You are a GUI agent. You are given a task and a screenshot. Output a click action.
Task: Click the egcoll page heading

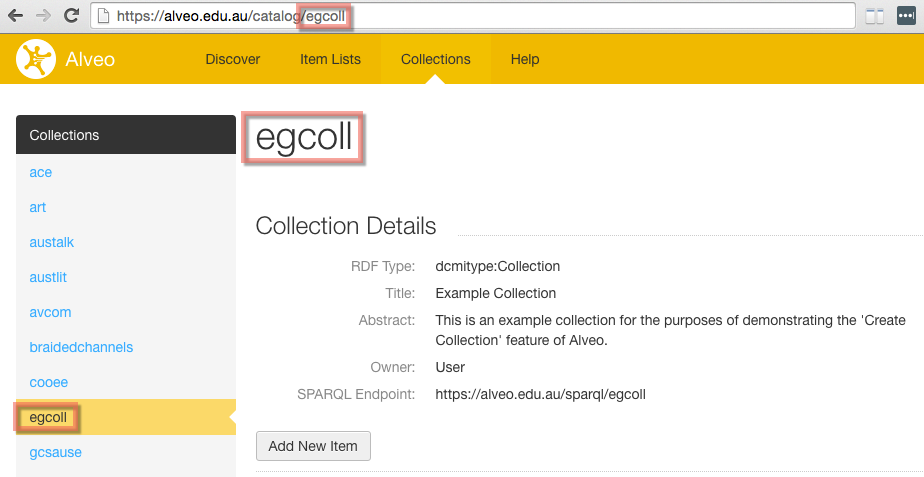[x=303, y=137]
